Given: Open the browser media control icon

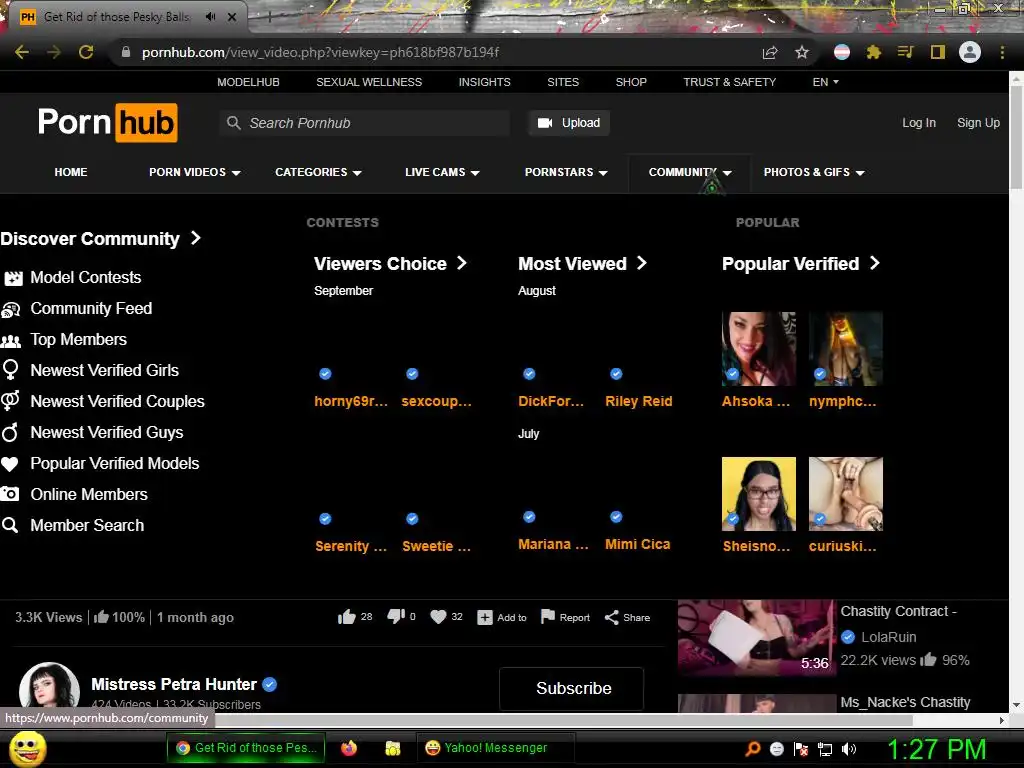Looking at the screenshot, I should (x=905, y=52).
